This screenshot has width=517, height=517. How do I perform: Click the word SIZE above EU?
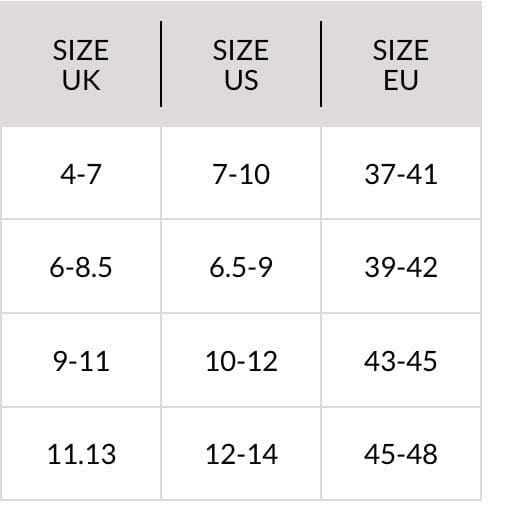(401, 50)
